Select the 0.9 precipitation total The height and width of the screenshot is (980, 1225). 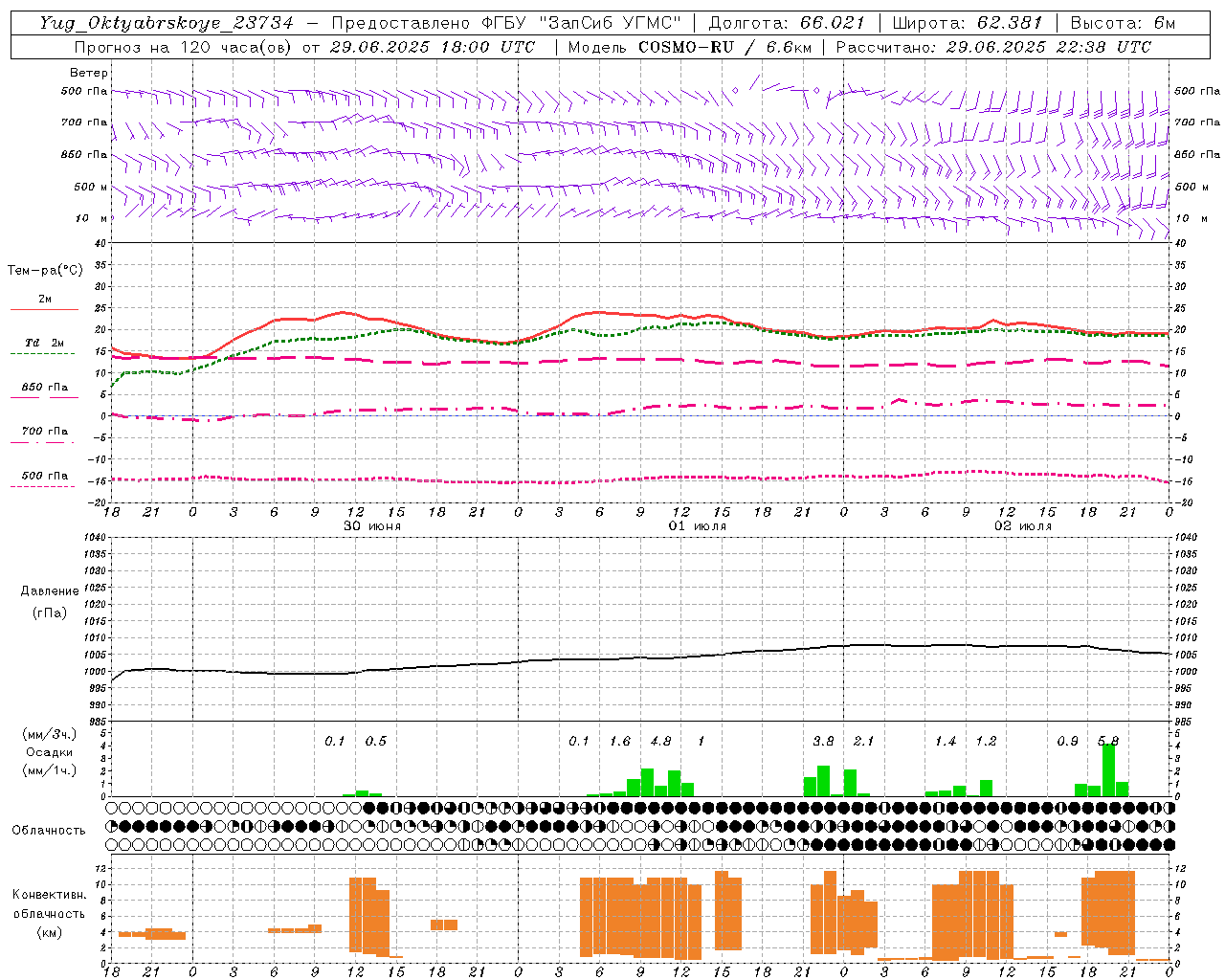pyautogui.click(x=1068, y=742)
